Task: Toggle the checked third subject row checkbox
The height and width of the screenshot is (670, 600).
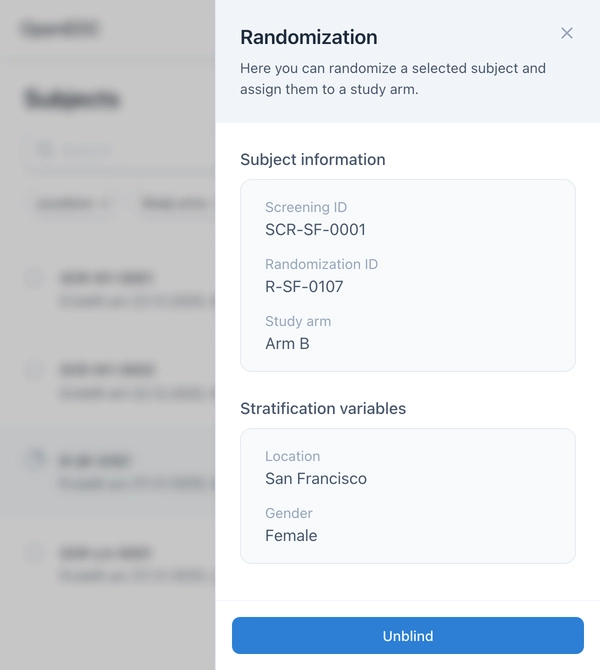Action: click(x=35, y=459)
